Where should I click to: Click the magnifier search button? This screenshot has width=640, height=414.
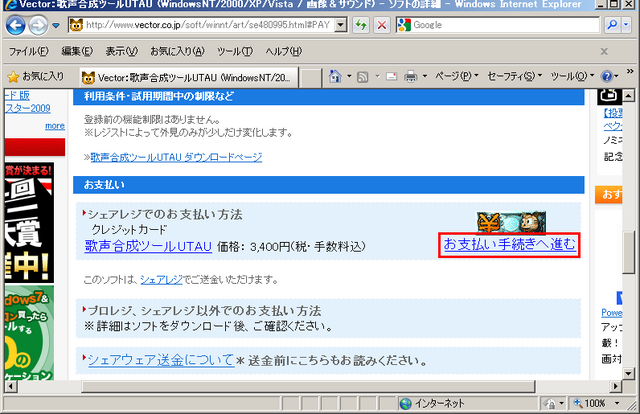click(612, 25)
